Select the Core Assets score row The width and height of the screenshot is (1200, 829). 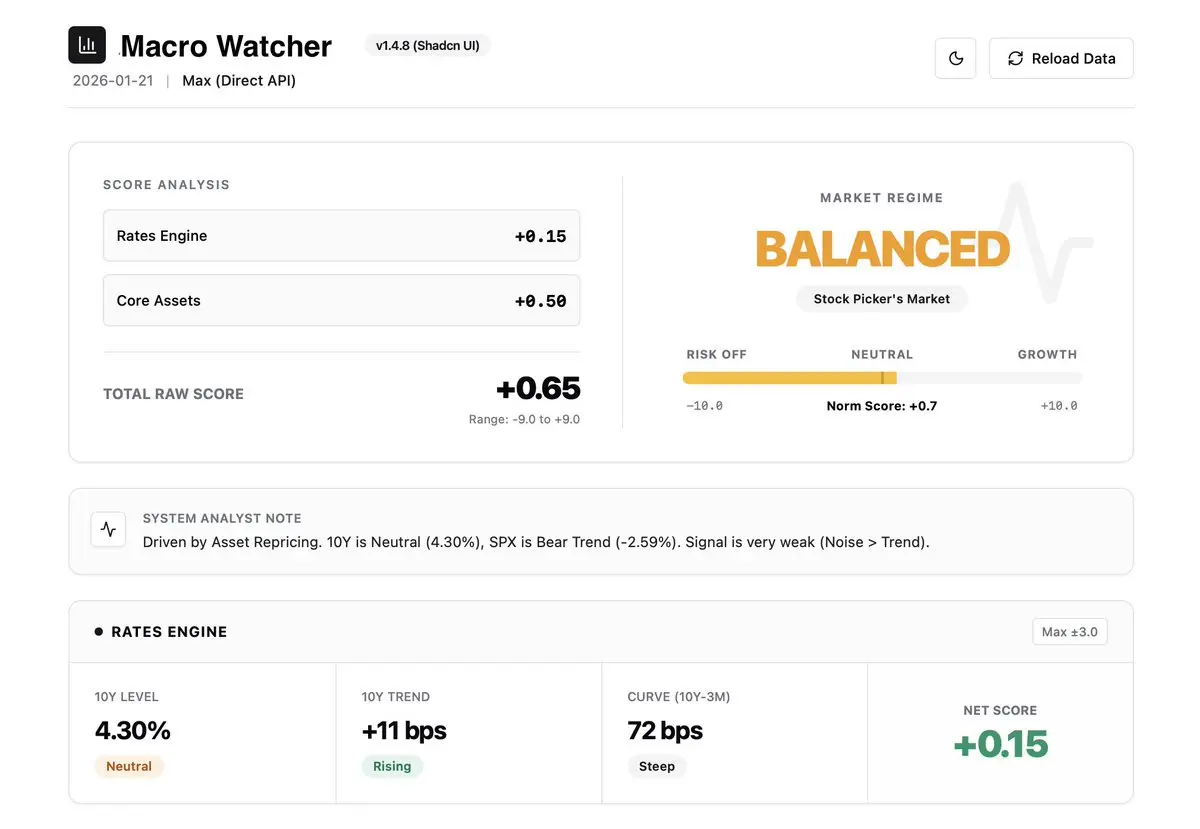(341, 300)
